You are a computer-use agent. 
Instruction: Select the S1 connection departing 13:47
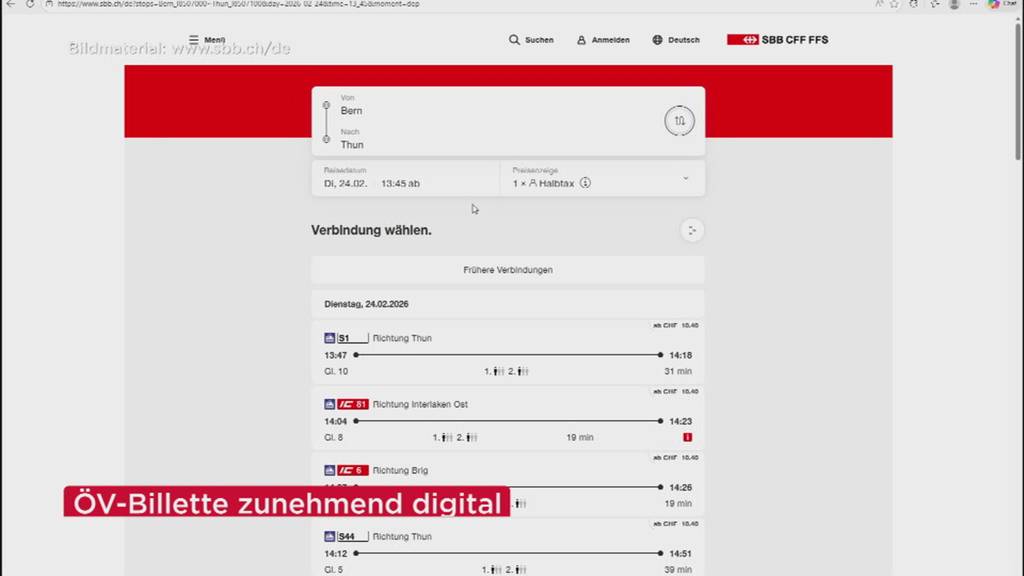[507, 355]
